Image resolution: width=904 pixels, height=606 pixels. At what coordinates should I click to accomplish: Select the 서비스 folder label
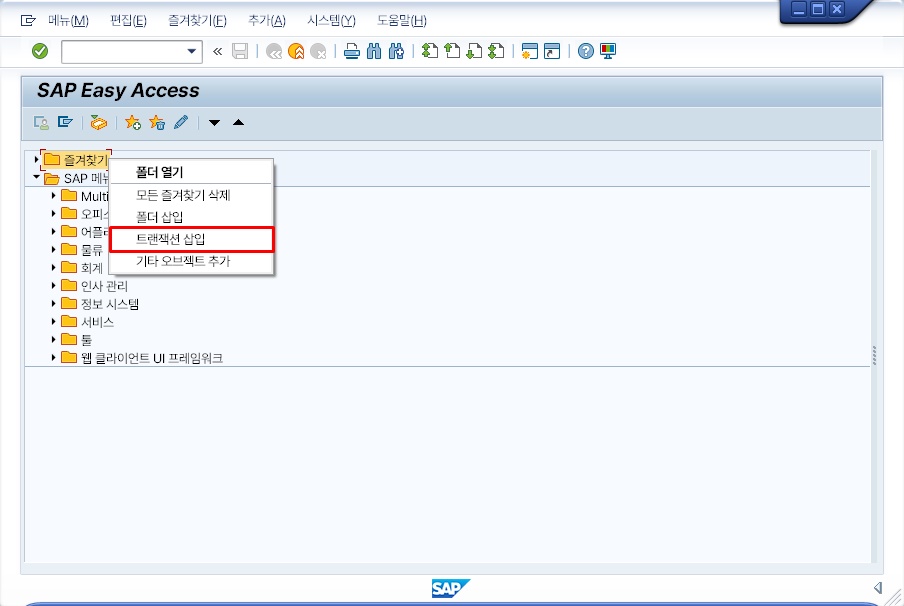tap(97, 321)
